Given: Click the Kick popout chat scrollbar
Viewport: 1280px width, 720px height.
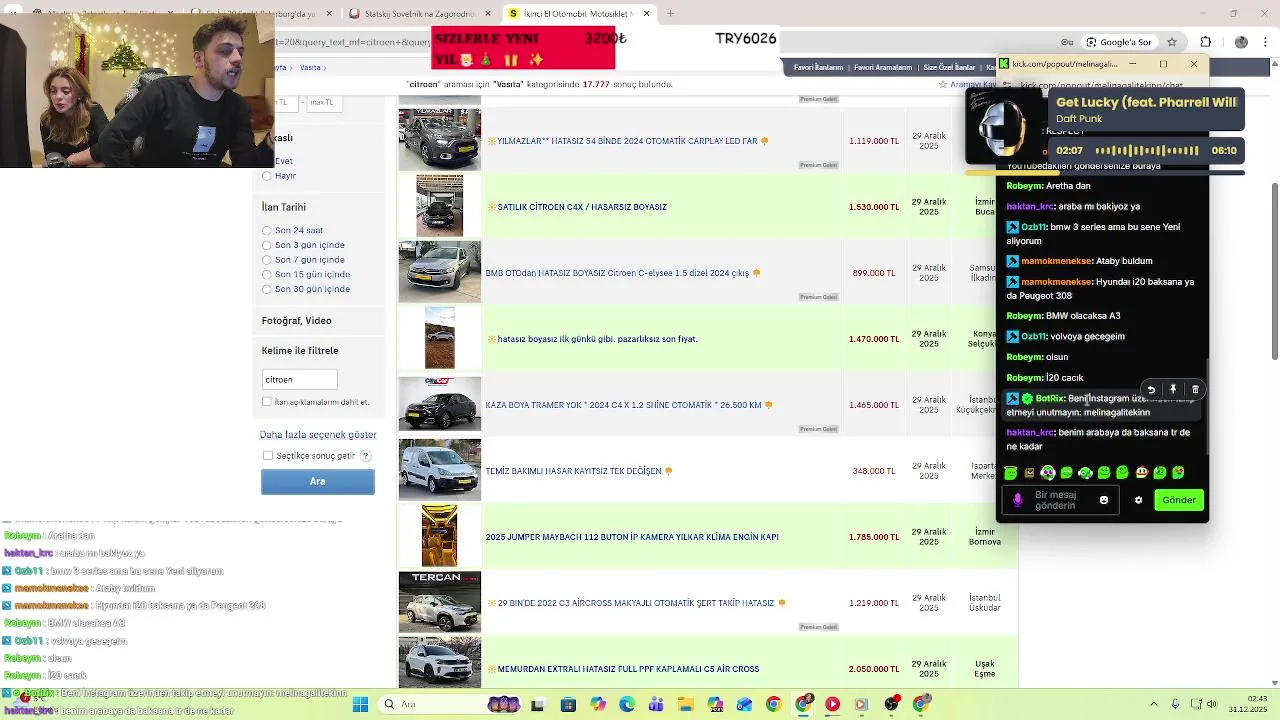Looking at the screenshot, I should click(1206, 405).
